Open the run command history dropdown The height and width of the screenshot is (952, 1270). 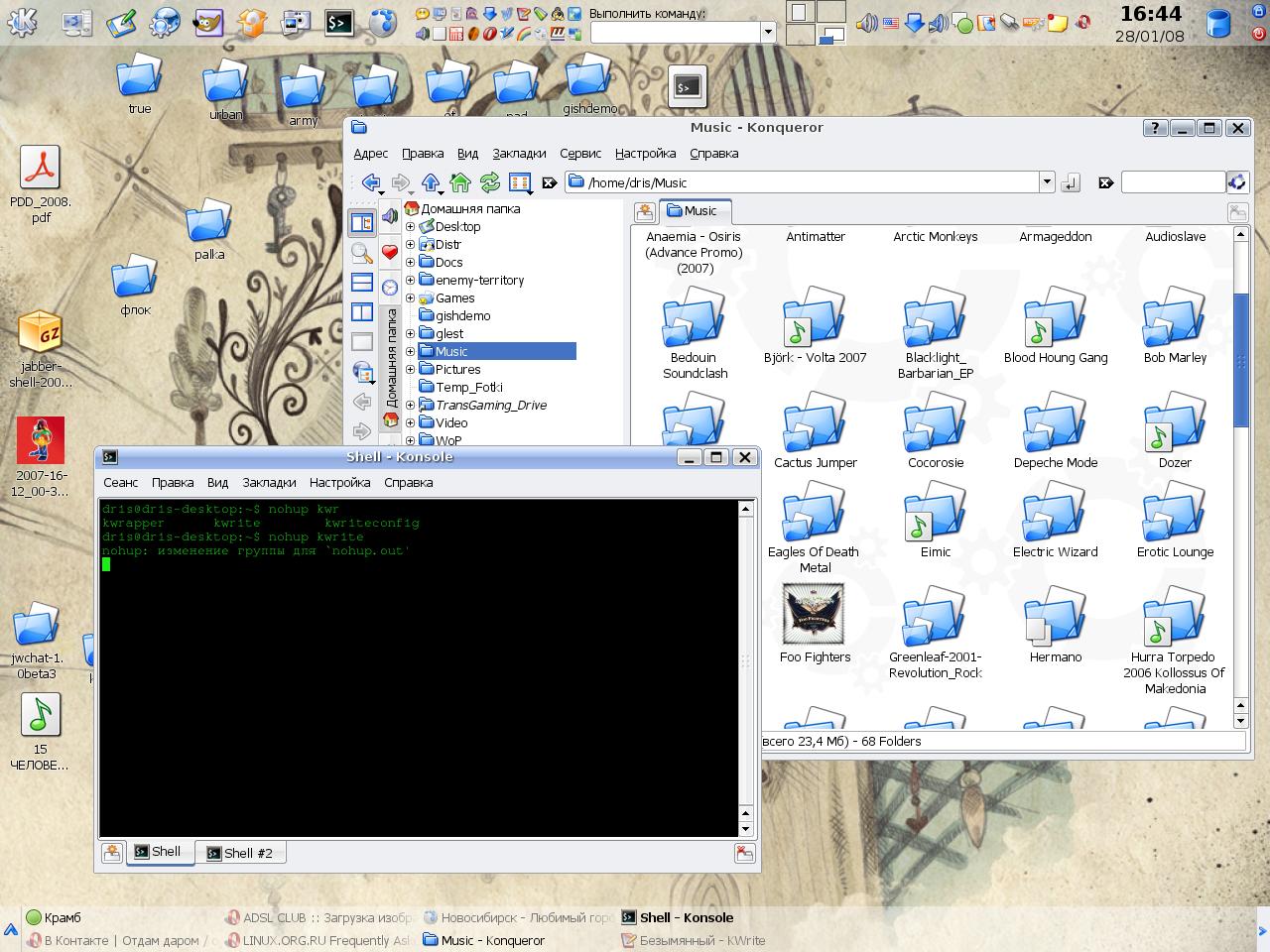[x=767, y=32]
